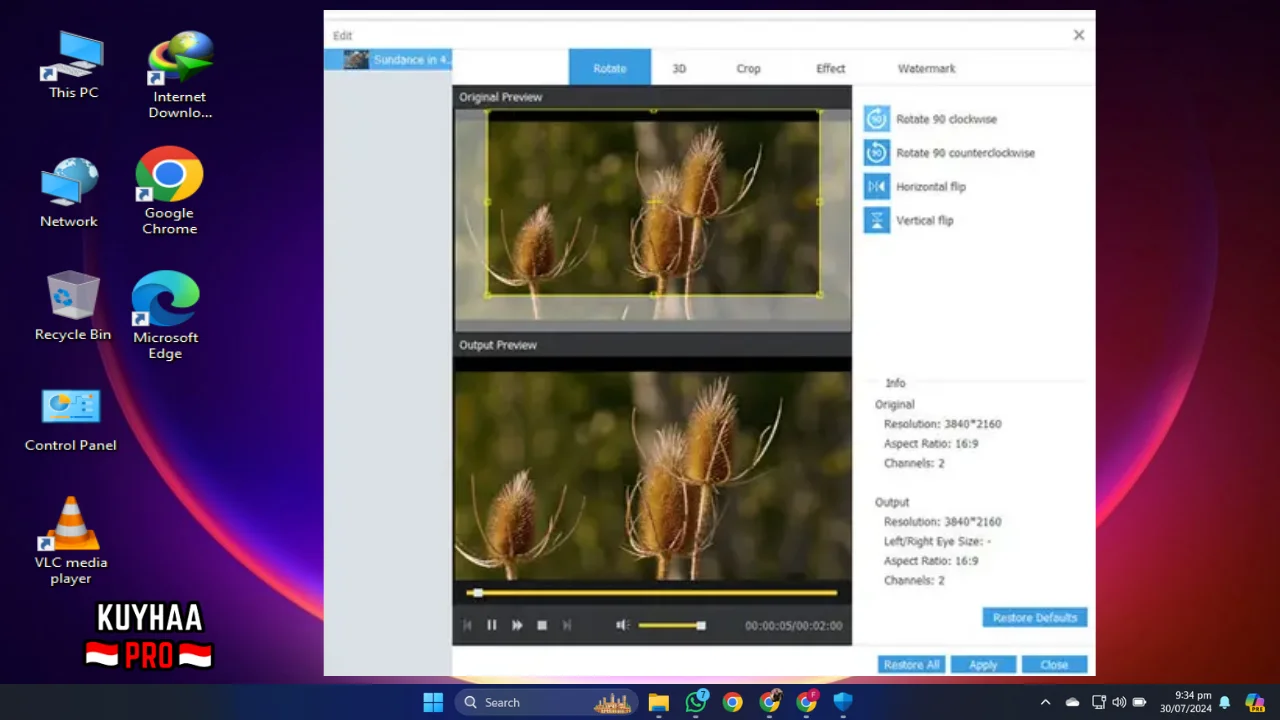
Task: Apply the edit changes
Action: [983, 665]
